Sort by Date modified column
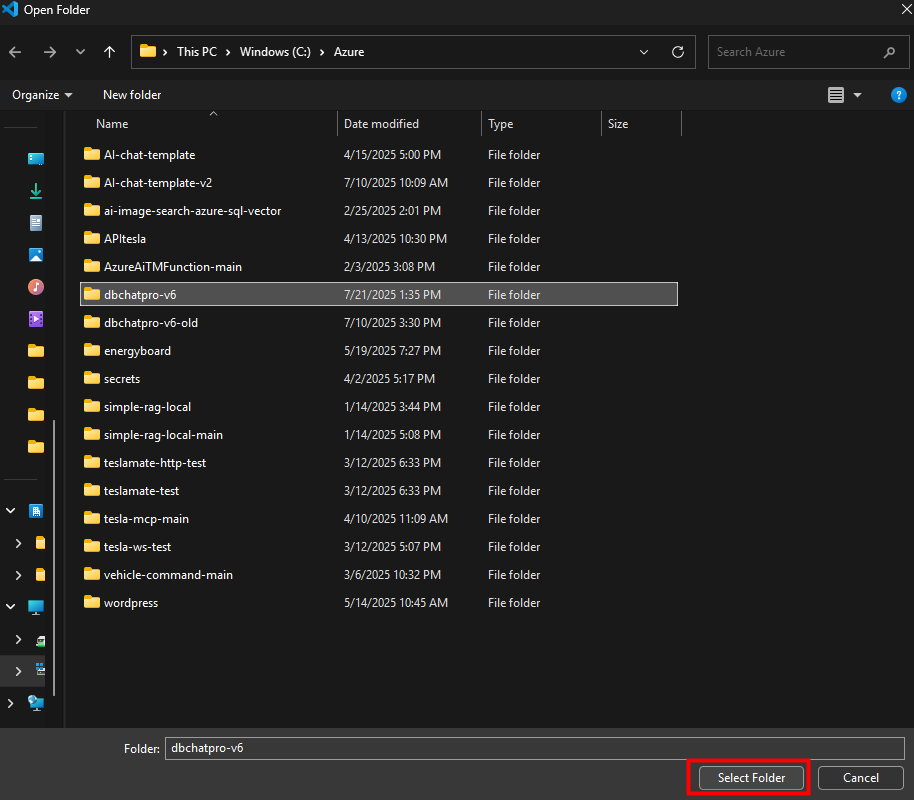914x800 pixels. [381, 124]
